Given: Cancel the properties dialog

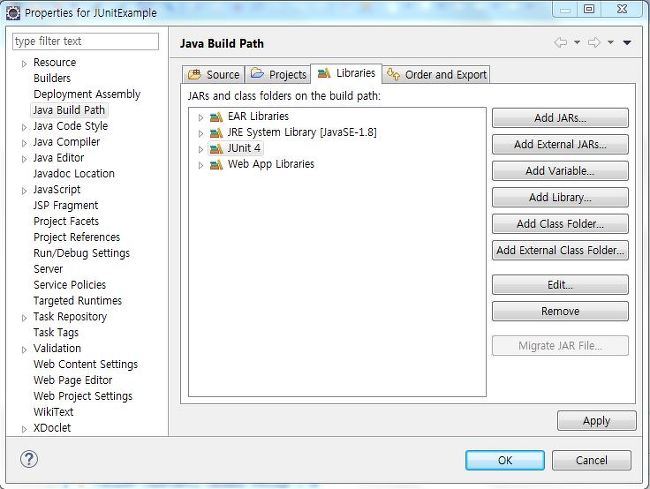Looking at the screenshot, I should 592,460.
